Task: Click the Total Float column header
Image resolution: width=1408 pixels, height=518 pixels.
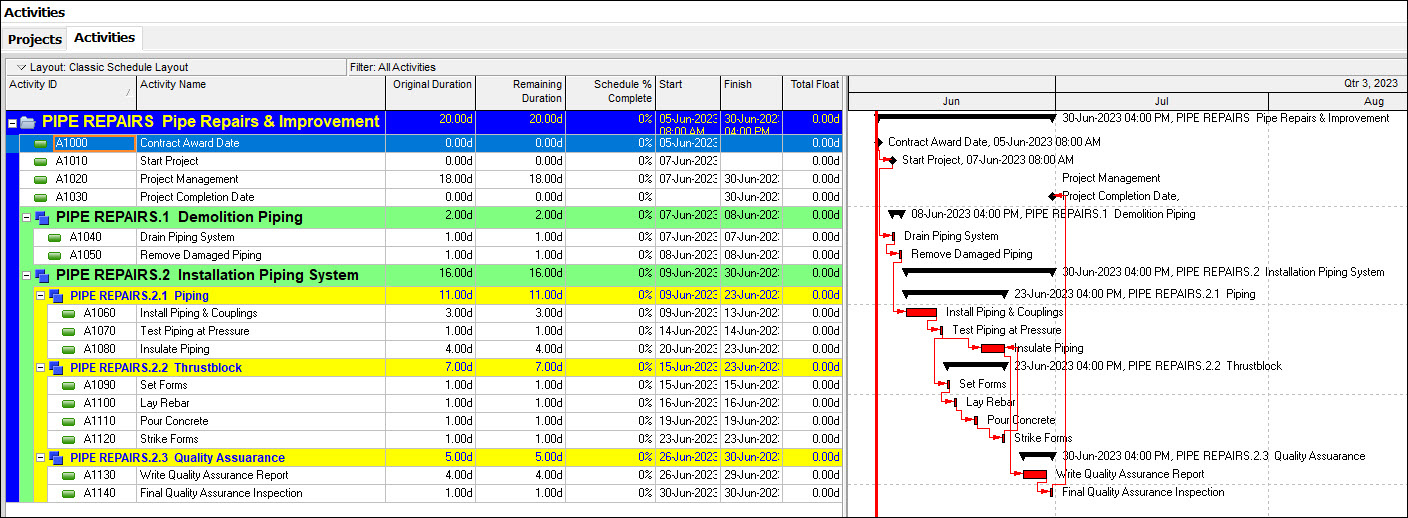Action: coord(813,92)
